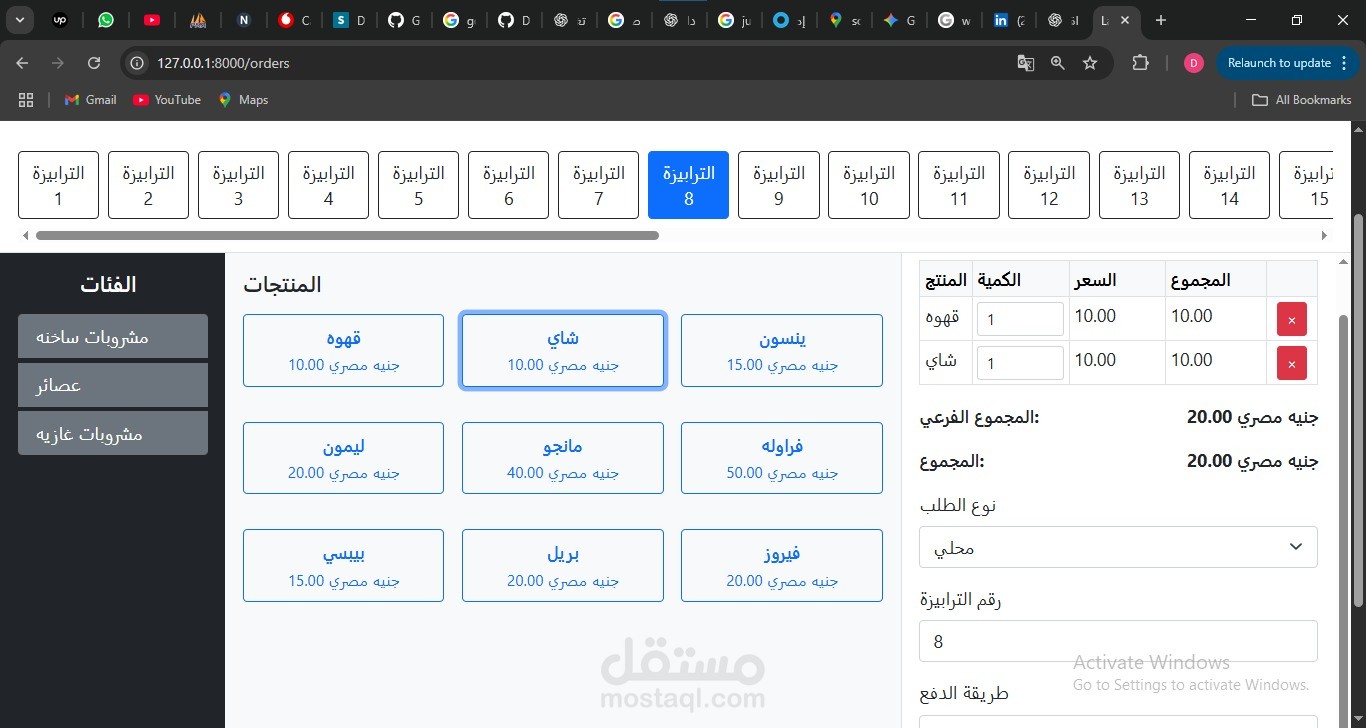1366x728 pixels.
Task: Select table الترابيزة 4
Action: (328, 185)
